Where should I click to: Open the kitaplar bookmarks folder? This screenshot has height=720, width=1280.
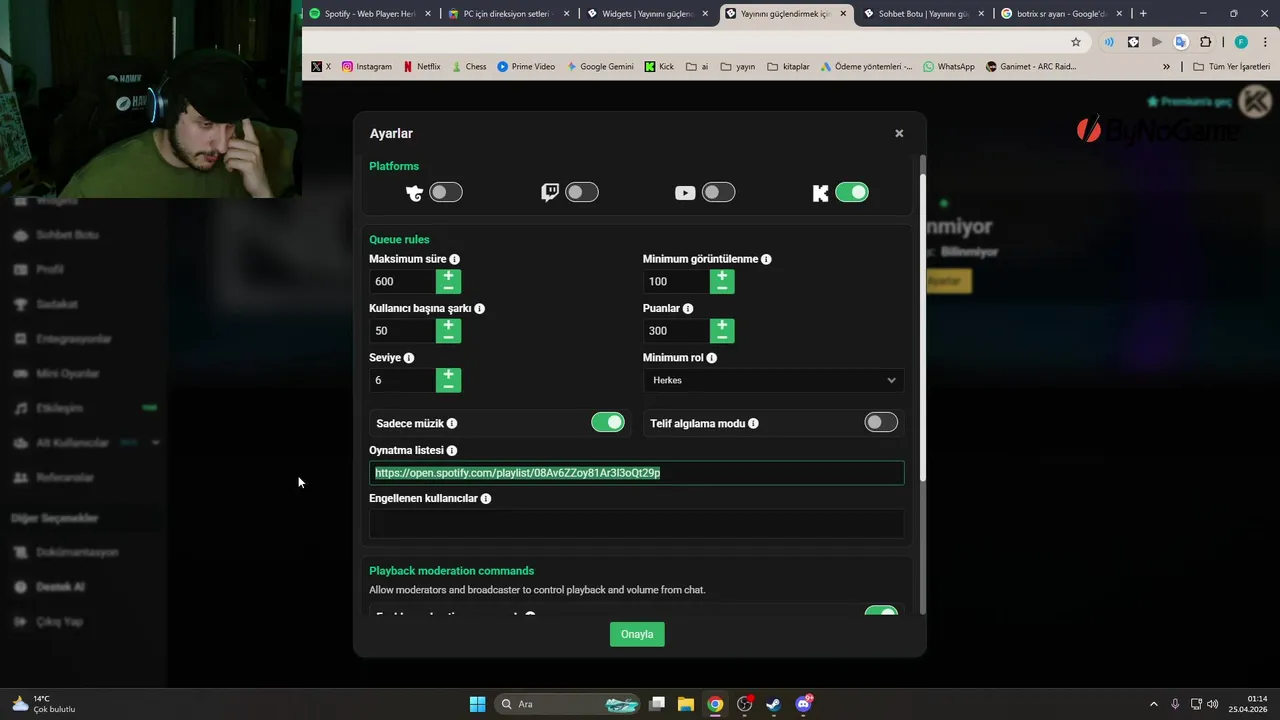(x=788, y=67)
